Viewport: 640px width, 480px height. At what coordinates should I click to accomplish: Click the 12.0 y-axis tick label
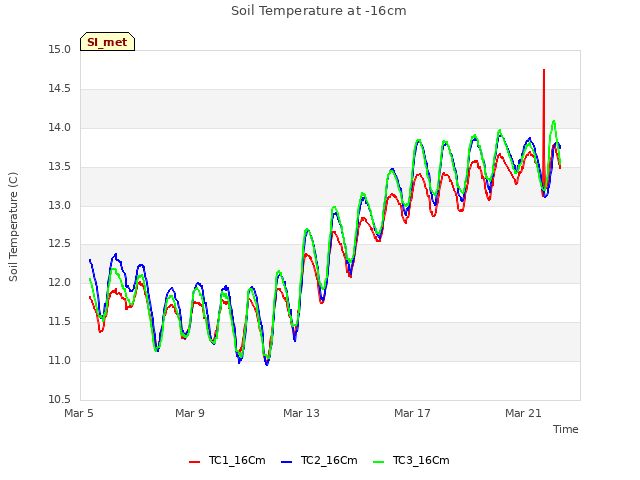[60, 282]
